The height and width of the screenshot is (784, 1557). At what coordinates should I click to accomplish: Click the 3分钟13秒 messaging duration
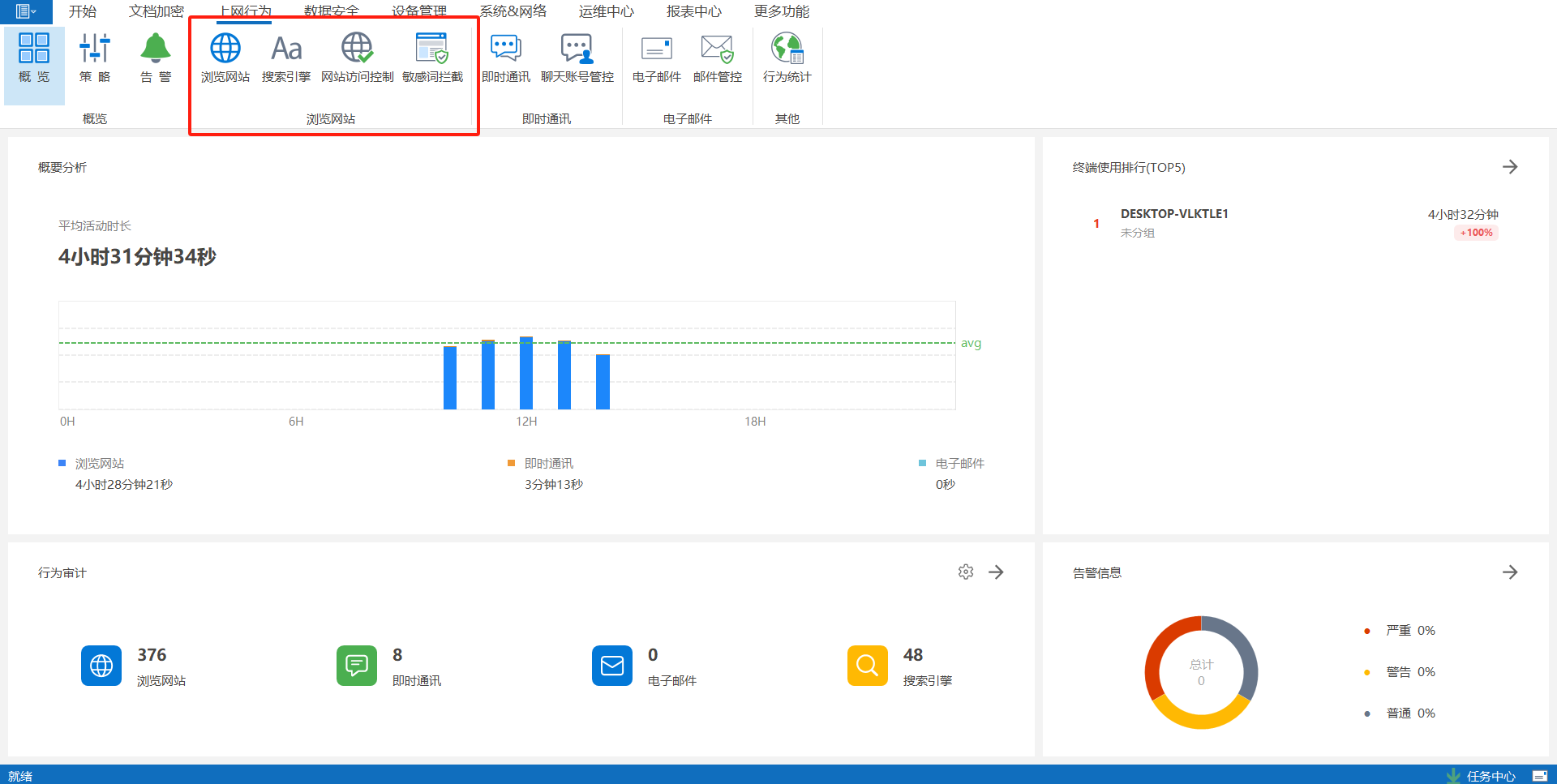point(554,485)
